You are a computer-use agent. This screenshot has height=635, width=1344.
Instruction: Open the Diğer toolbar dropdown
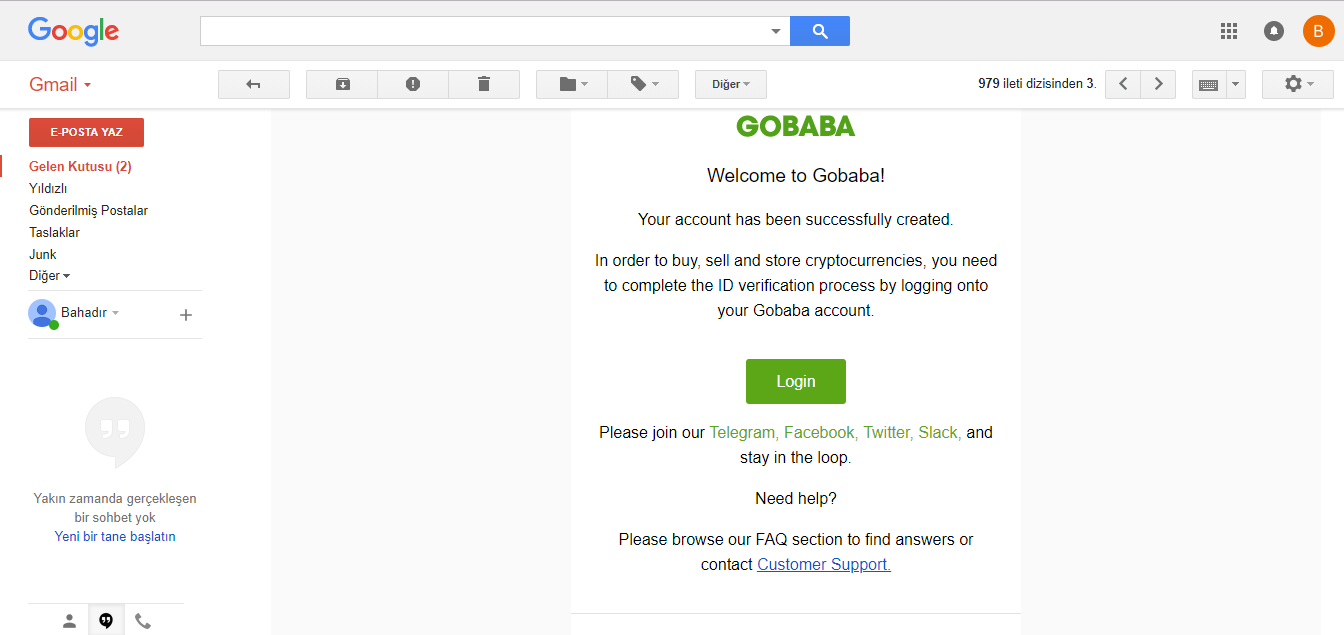point(731,84)
